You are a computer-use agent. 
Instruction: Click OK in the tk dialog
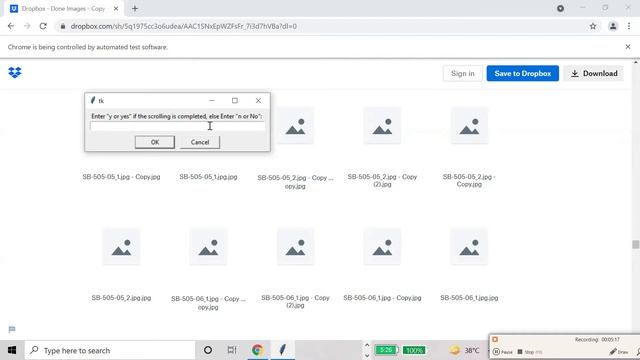point(155,142)
